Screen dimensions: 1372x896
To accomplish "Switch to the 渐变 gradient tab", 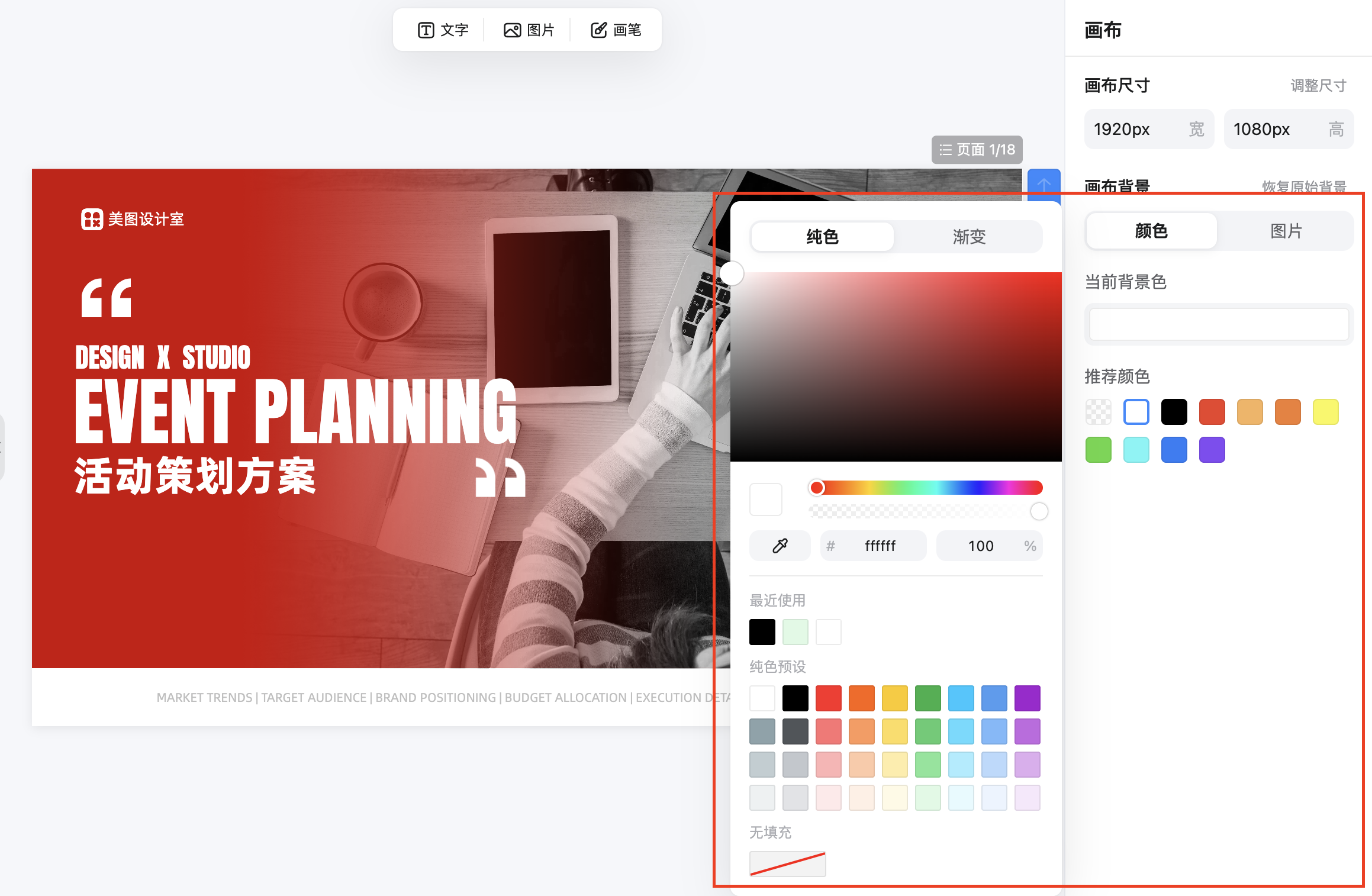I will (968, 237).
